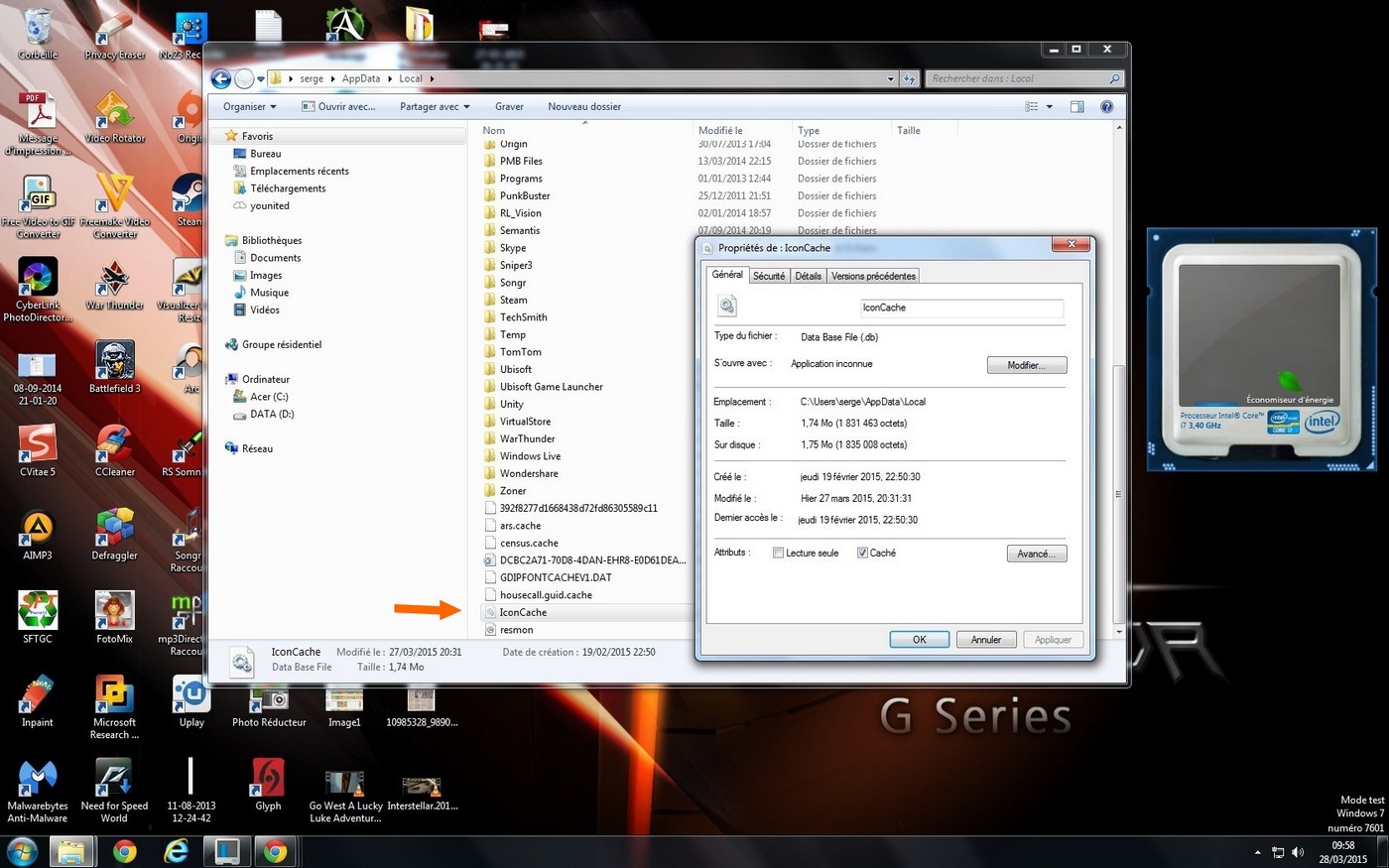Open FotoMix desktop shortcut

pos(114,617)
